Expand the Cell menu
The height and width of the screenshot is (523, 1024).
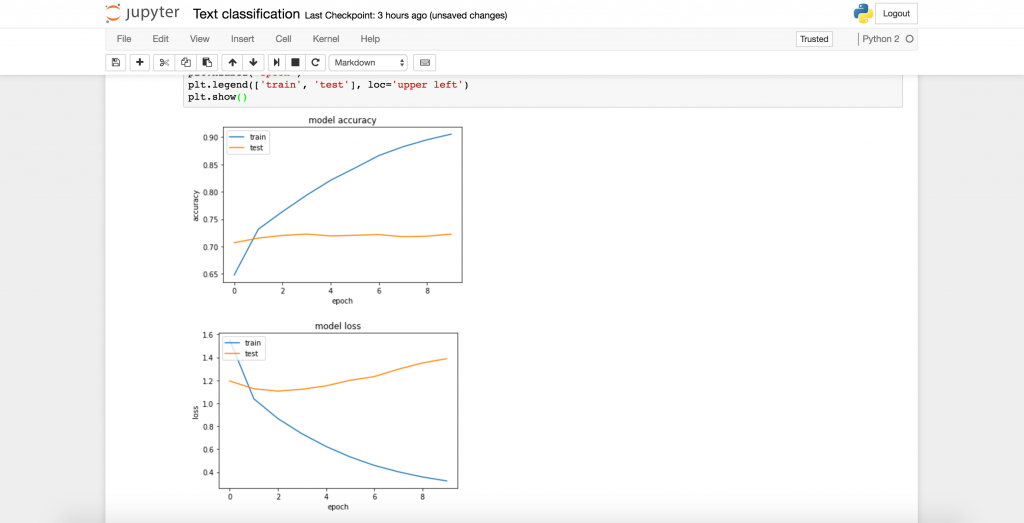pyautogui.click(x=283, y=39)
